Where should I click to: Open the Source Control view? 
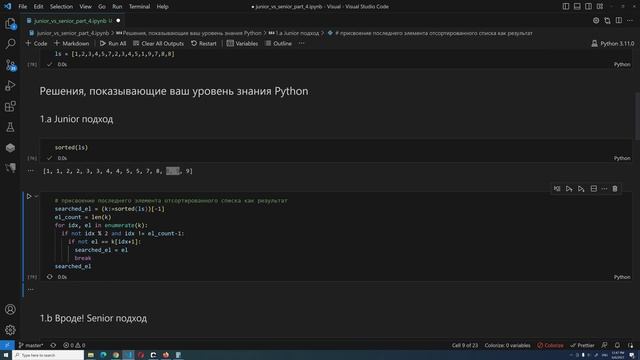[10, 65]
